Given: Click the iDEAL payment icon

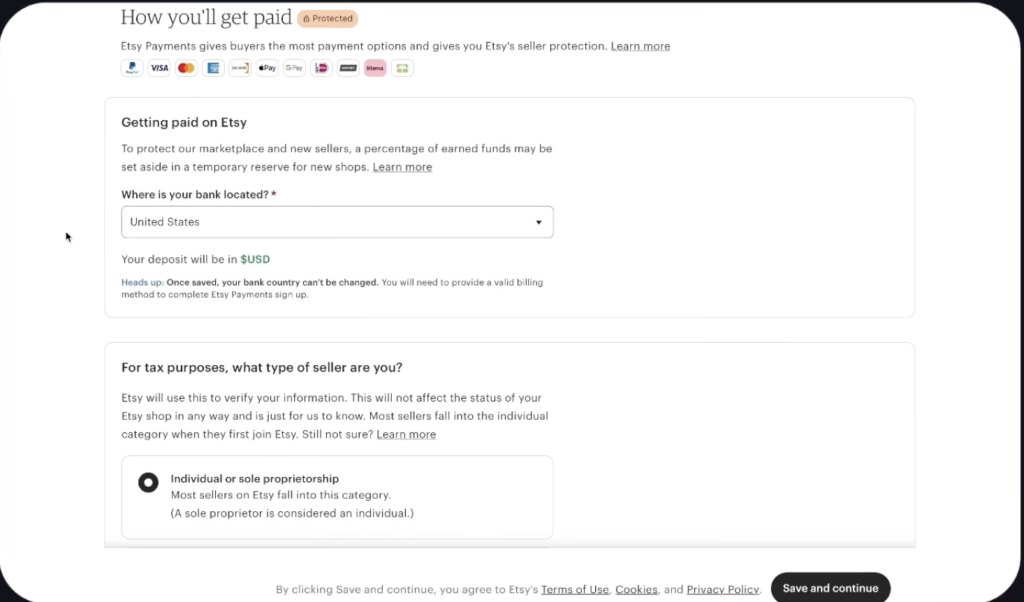Looking at the screenshot, I should click(321, 68).
